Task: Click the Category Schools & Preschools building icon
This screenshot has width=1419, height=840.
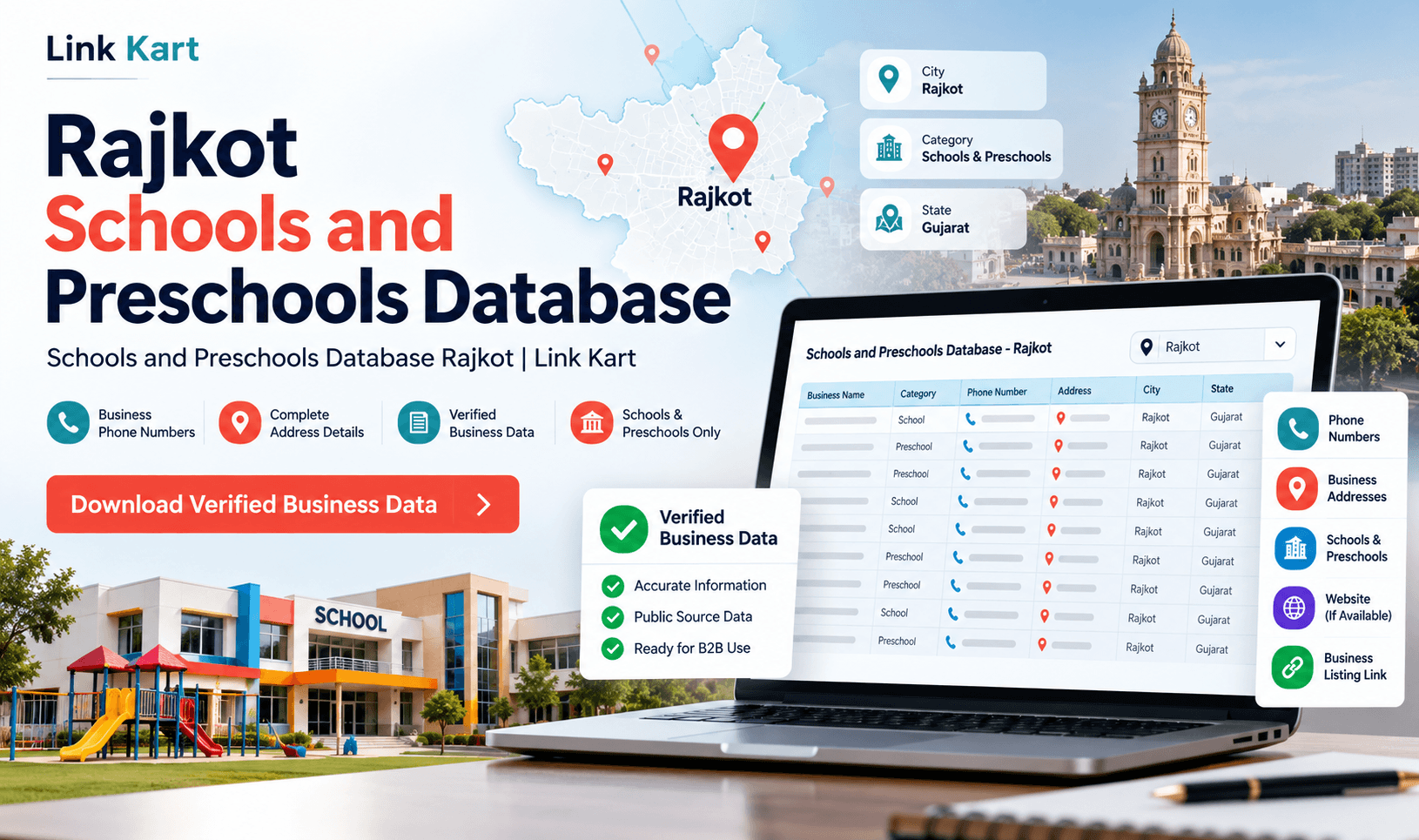Action: [889, 148]
